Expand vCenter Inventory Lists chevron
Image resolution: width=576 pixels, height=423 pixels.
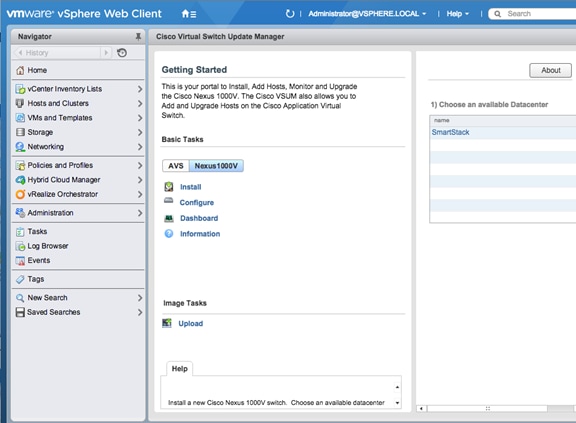(140, 89)
